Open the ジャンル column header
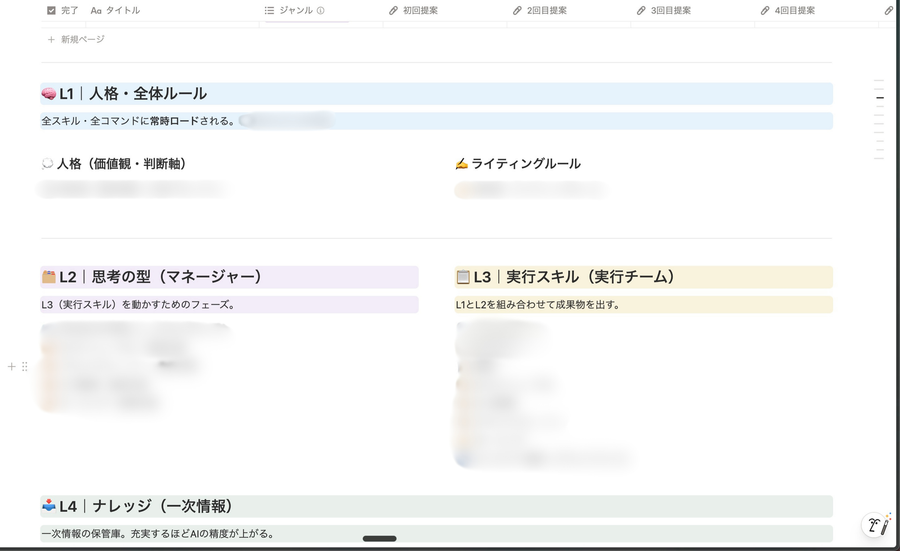This screenshot has width=900, height=551. [294, 10]
